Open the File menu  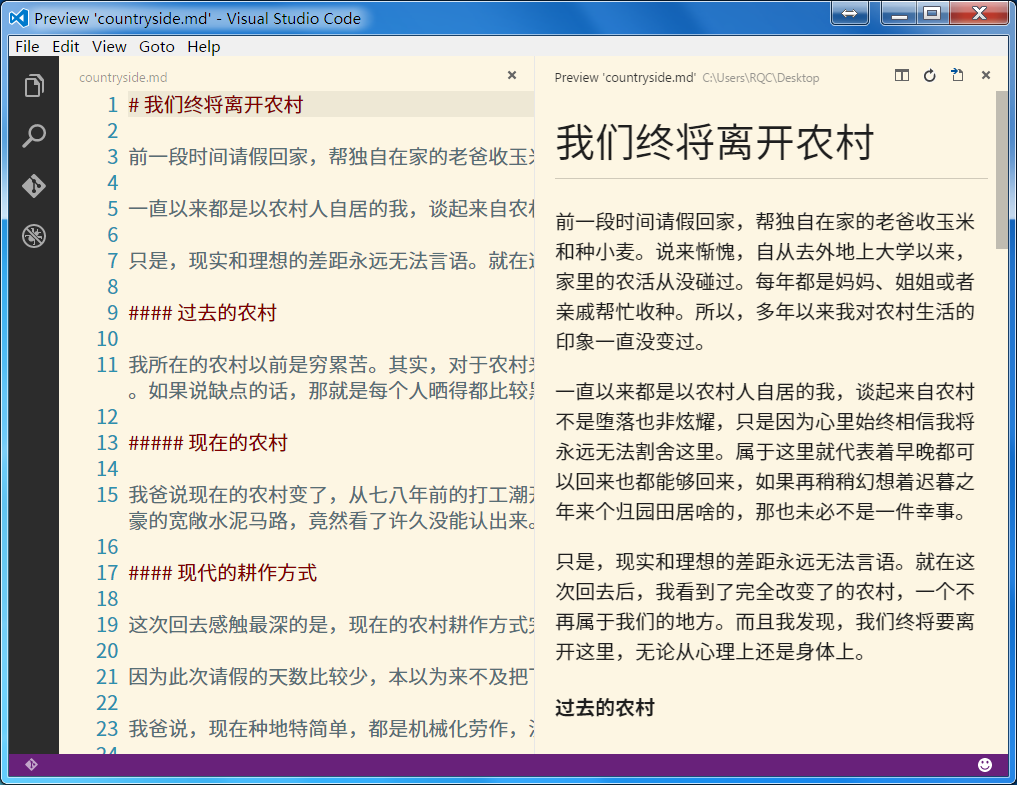click(x=27, y=47)
